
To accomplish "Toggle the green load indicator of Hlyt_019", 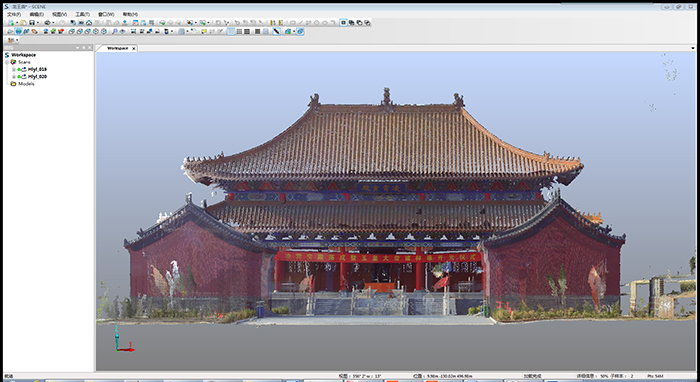I will pyautogui.click(x=19, y=70).
